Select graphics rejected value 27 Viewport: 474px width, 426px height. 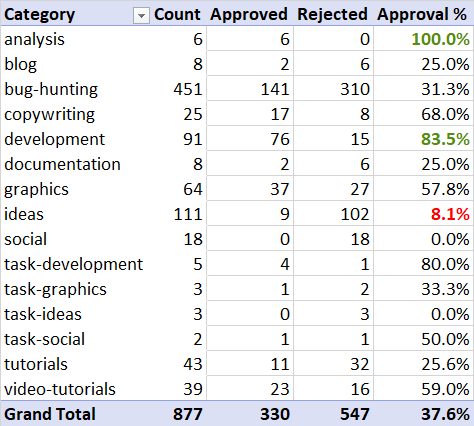(x=360, y=189)
